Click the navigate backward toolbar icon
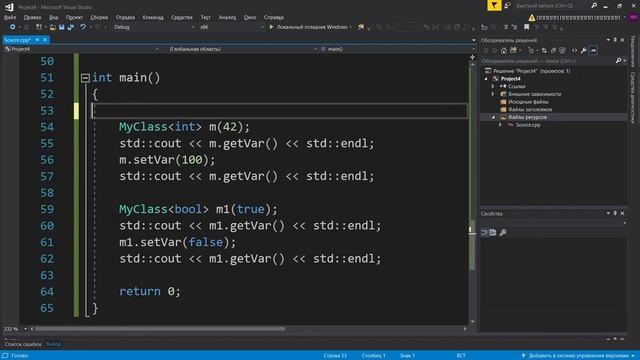This screenshot has height=360, width=640. coord(12,27)
